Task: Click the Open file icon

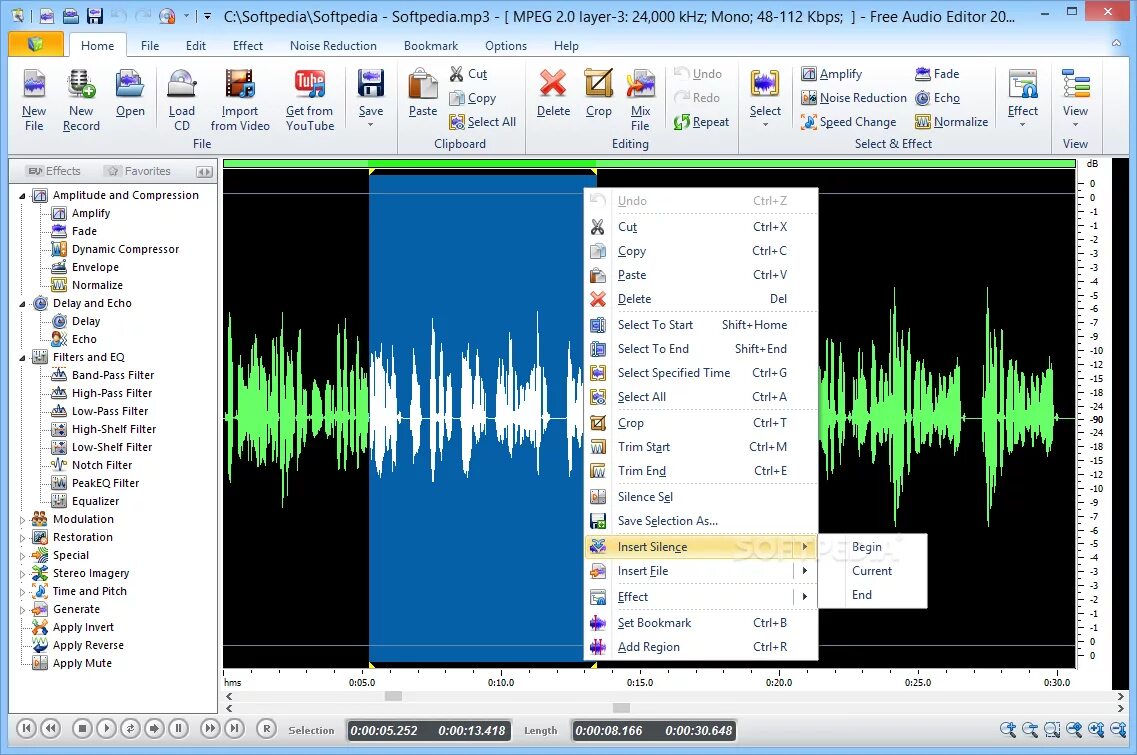Action: [130, 93]
